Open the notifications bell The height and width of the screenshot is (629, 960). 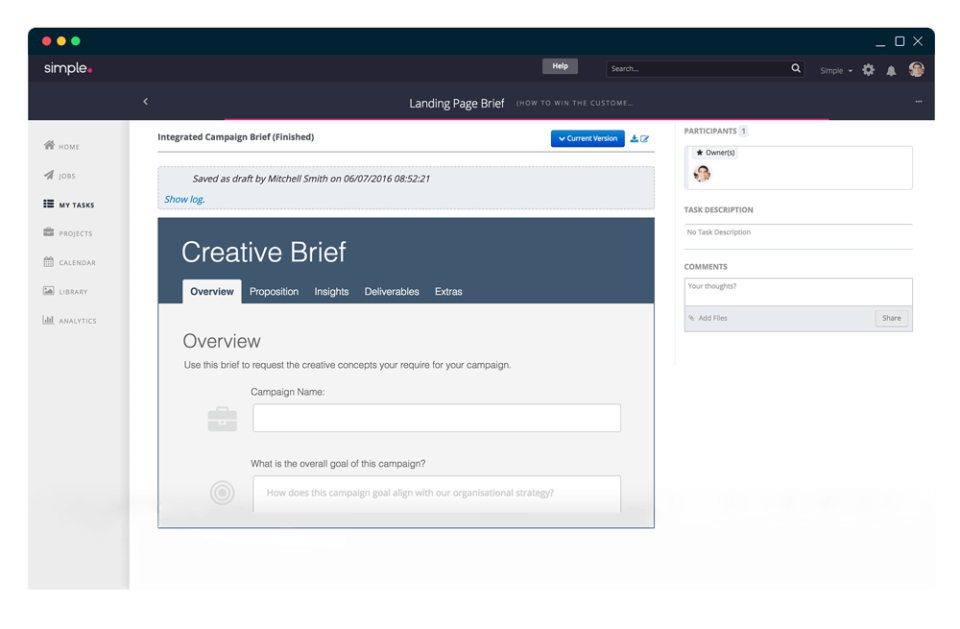click(891, 70)
